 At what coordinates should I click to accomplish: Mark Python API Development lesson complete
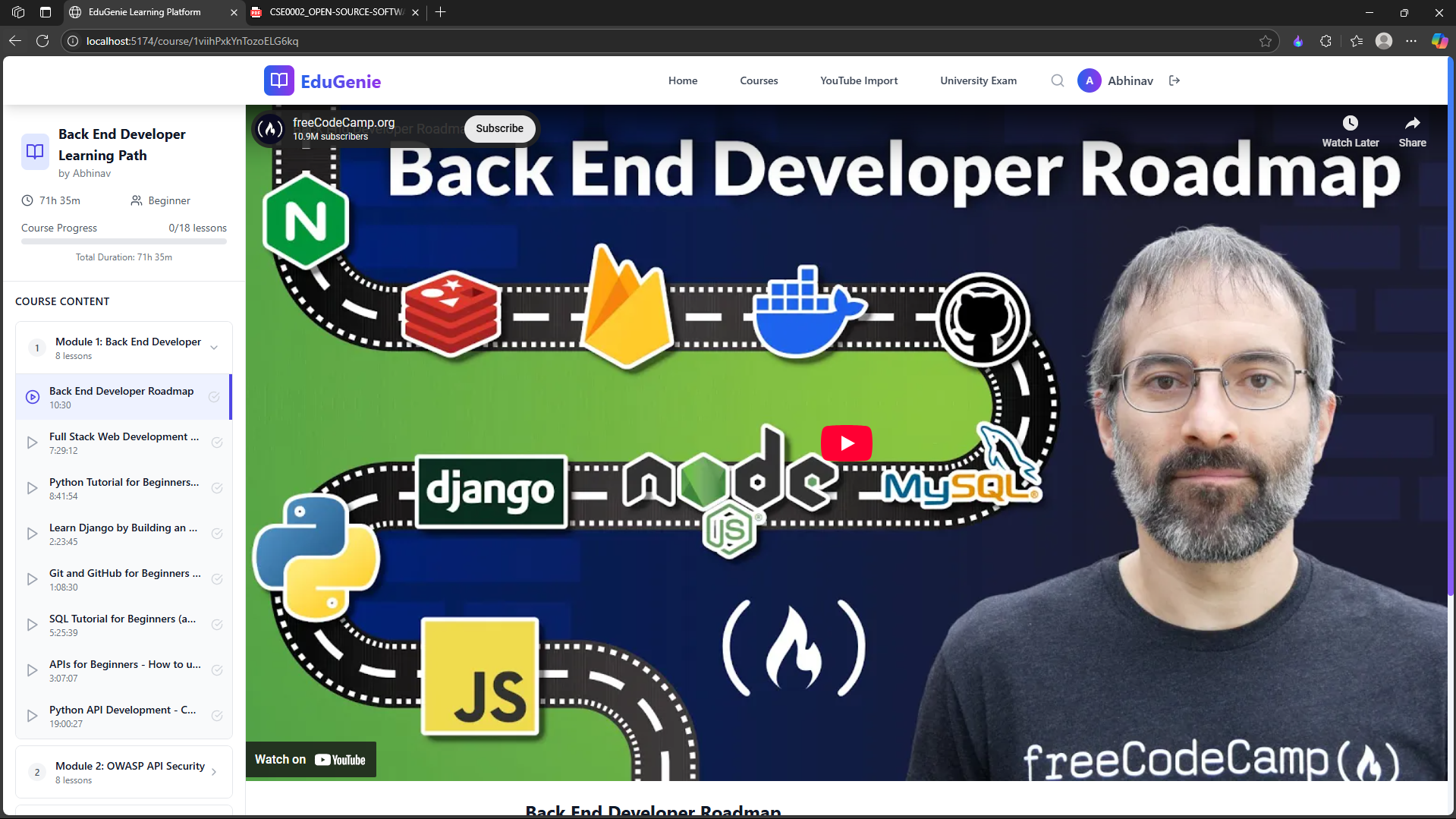[217, 716]
